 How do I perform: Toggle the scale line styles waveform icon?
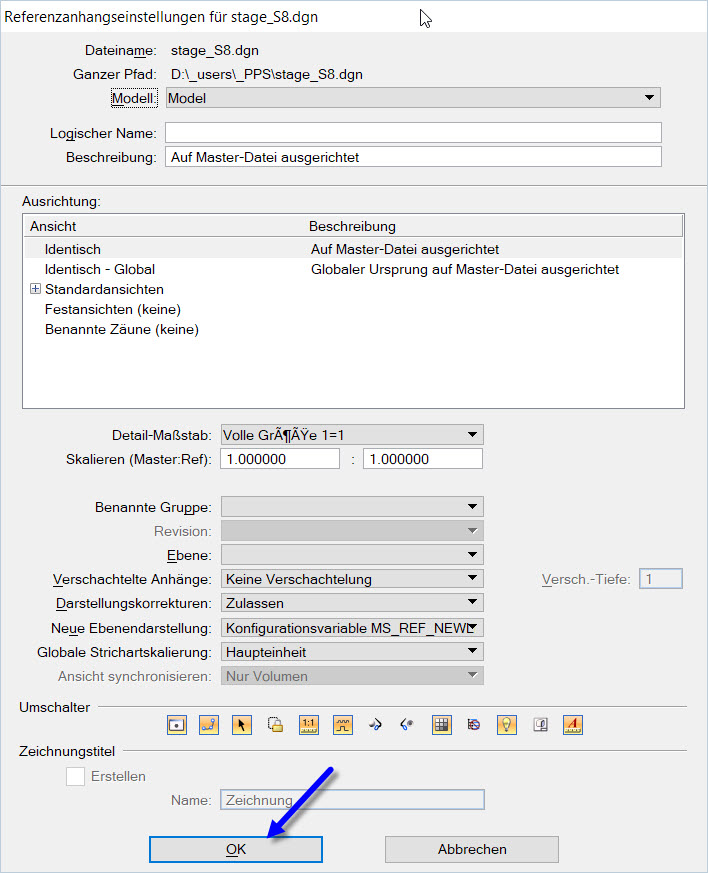tap(343, 725)
